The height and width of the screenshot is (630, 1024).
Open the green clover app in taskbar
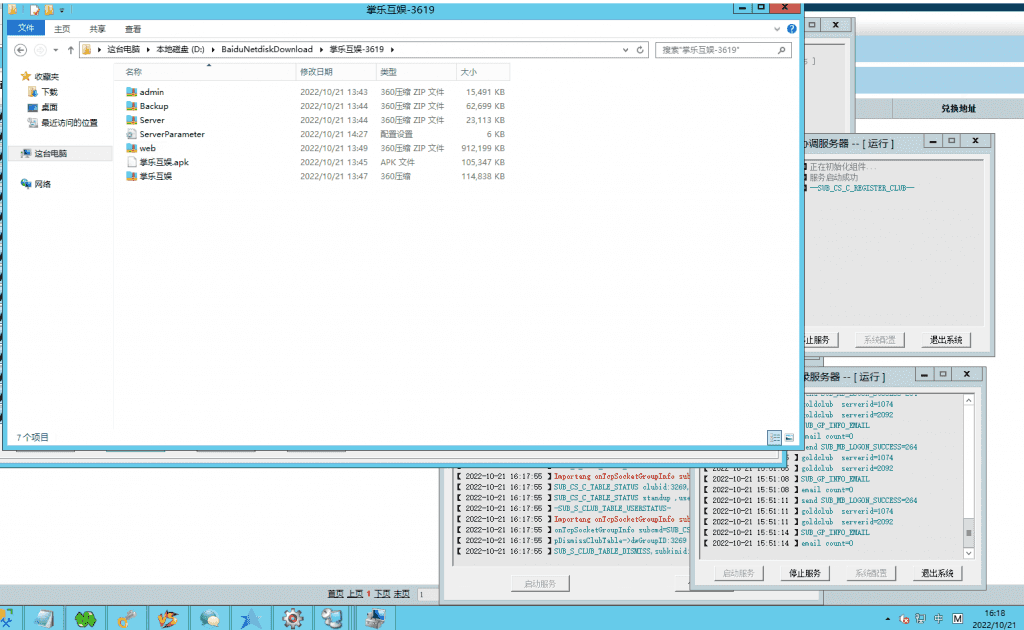85,618
